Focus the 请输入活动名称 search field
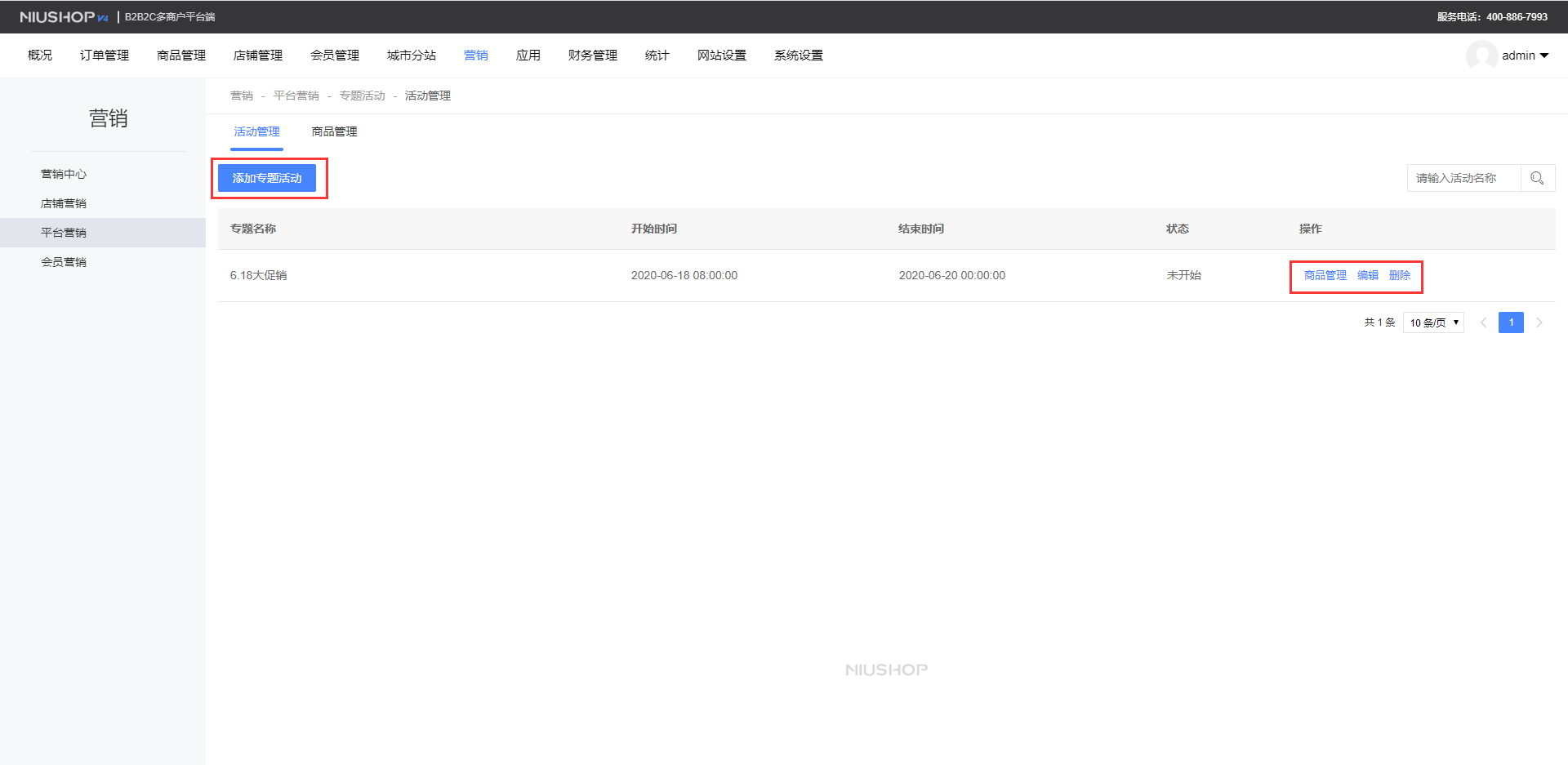Viewport: 1568px width, 765px height. [1463, 178]
